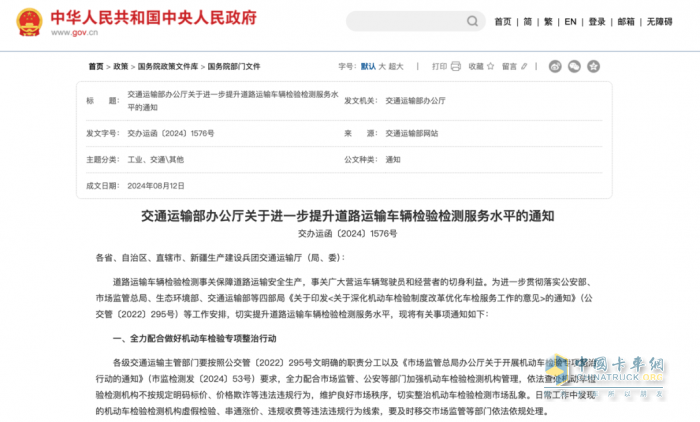Click document type value 通知
This screenshot has width=700, height=422.
coord(393,160)
